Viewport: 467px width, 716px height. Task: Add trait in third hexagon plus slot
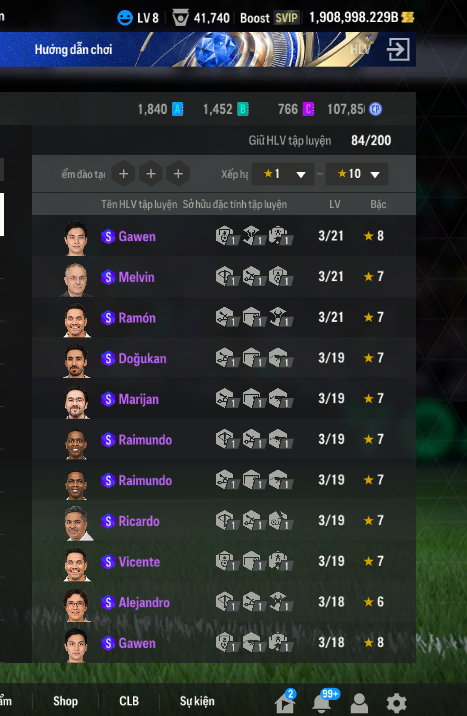178,174
